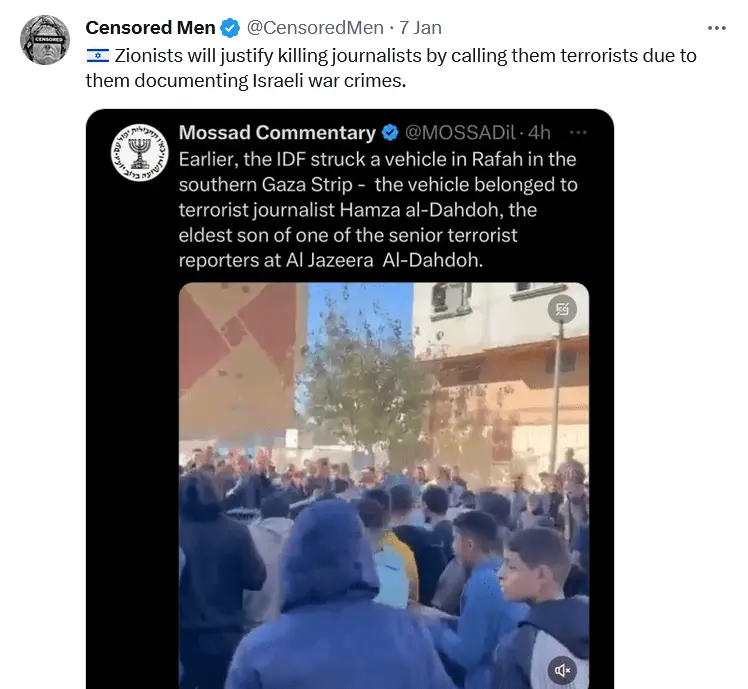This screenshot has height=689, width=748.
Task: Click Censored Men display name
Action: click(150, 28)
